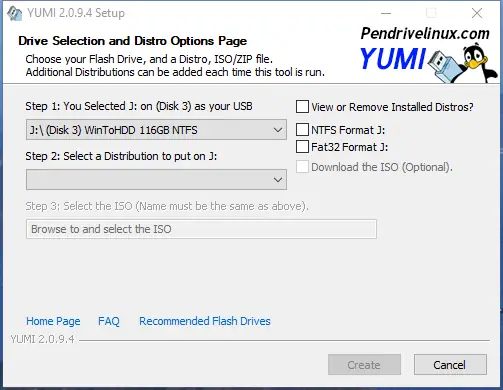Click the YUMI 2.0.9.4 Setup title text
This screenshot has width=503, height=390.
tap(76, 13)
